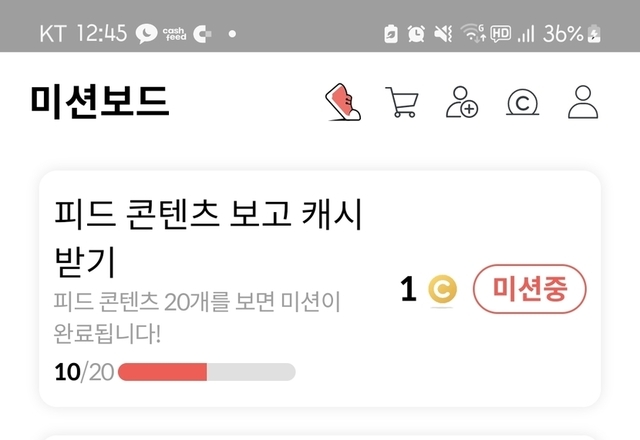Tap the muted sound status icon
The image size is (640, 440).
[443, 34]
